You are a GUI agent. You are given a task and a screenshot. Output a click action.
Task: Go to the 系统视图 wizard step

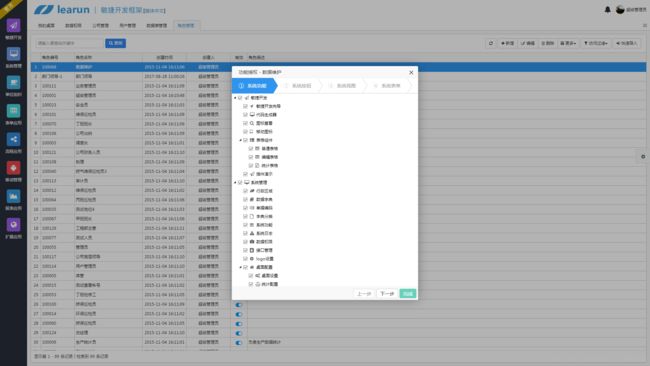pyautogui.click(x=343, y=86)
